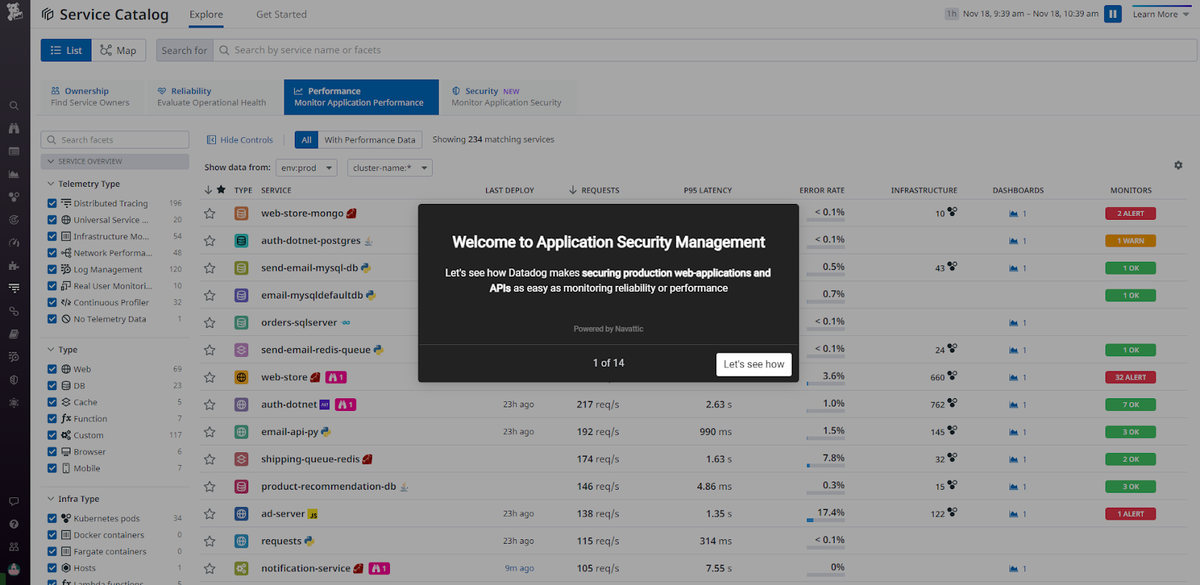Viewport: 1200px width, 585px height.
Task: Click web-store 3.6% error rate bar
Action: click(825, 384)
